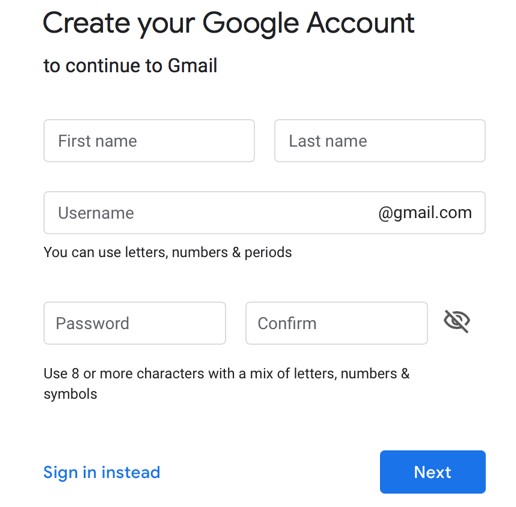Click the Username placeholder label
The width and height of the screenshot is (516, 507).
[96, 213]
